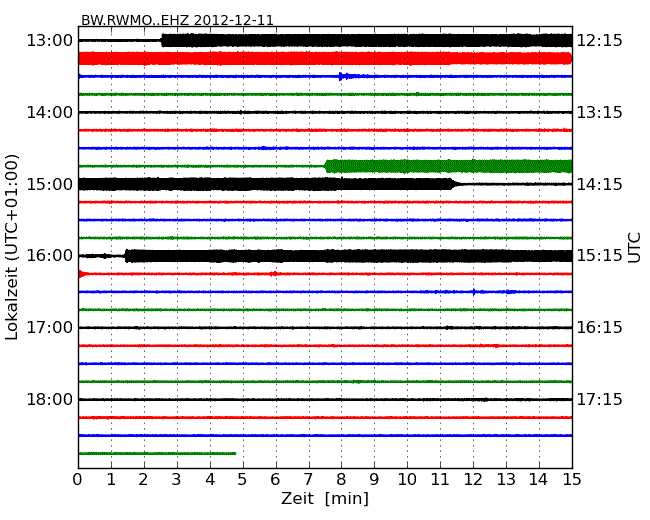Click the onset of the thick black 16:00 trace
Image resolution: width=650 pixels, height=520 pixels.
coord(126,256)
